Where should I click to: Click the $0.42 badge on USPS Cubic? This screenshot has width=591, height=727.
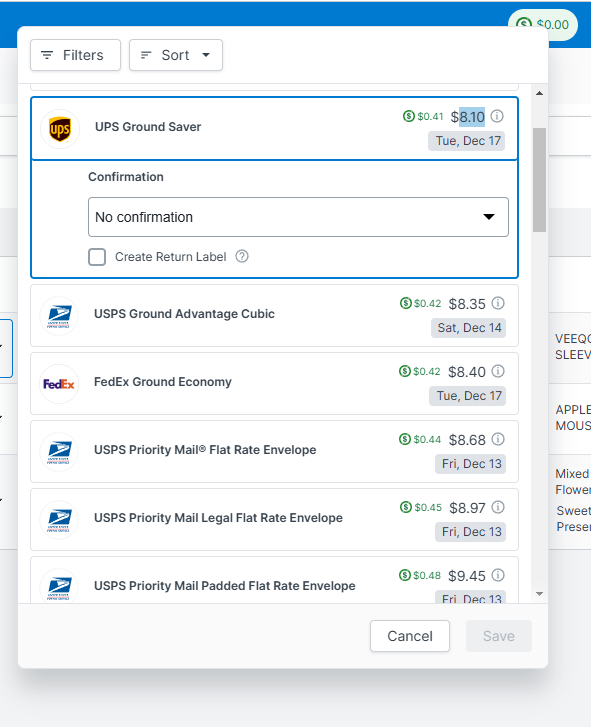tap(420, 303)
